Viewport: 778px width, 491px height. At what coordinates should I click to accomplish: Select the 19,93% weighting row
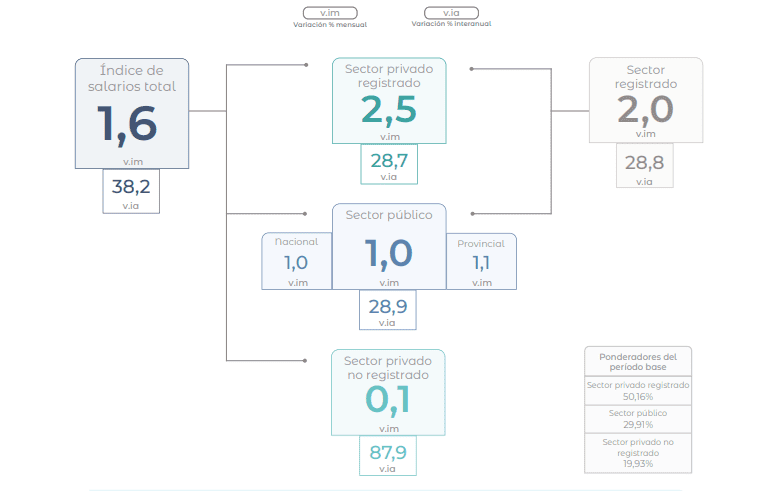638,453
